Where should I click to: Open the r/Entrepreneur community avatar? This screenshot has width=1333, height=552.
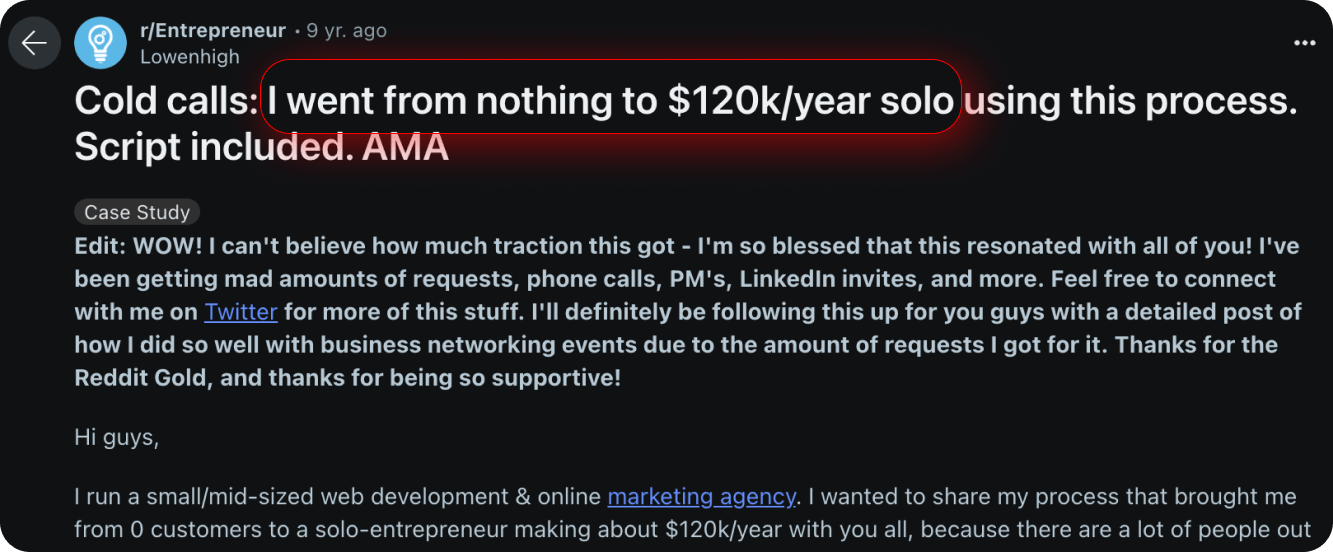click(100, 43)
